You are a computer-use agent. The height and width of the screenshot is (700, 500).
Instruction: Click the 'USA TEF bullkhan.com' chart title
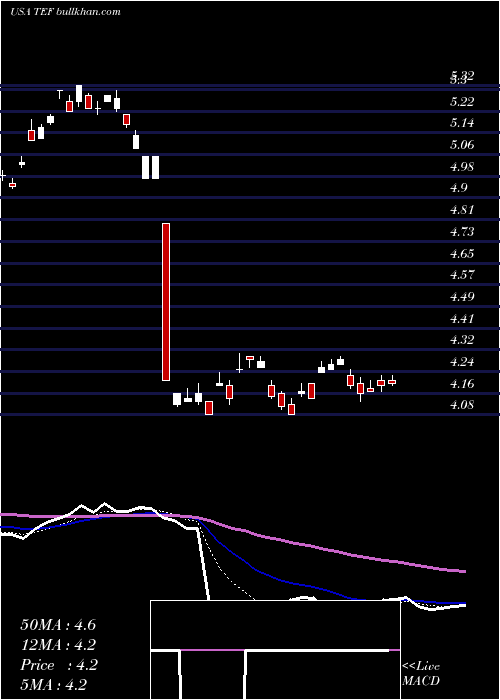tap(66, 12)
